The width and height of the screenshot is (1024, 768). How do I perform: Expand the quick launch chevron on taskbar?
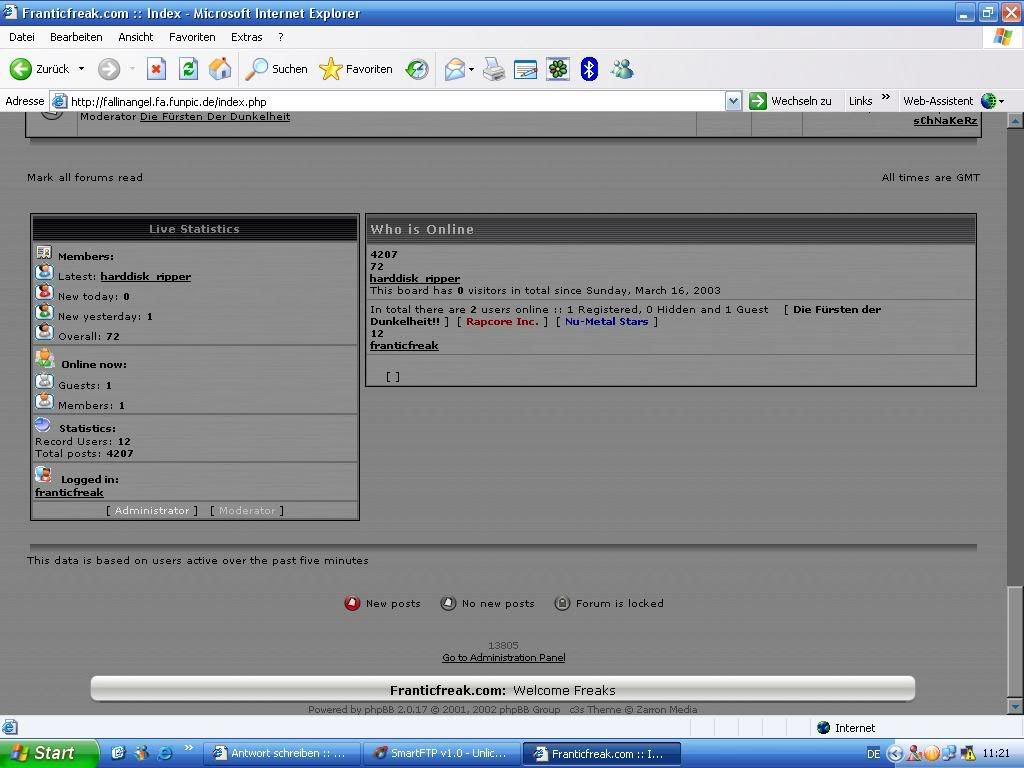click(x=189, y=747)
